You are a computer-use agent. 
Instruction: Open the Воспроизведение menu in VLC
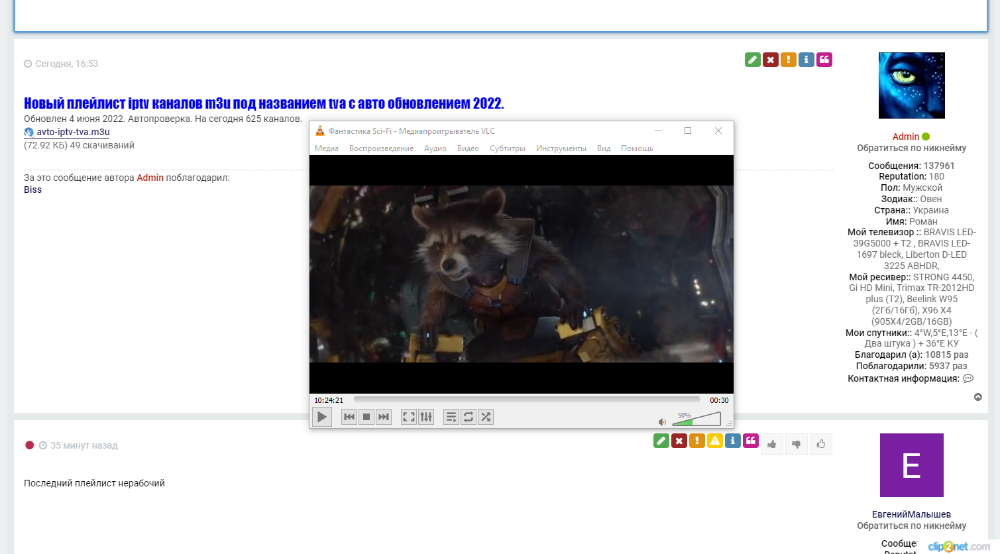[x=381, y=148]
